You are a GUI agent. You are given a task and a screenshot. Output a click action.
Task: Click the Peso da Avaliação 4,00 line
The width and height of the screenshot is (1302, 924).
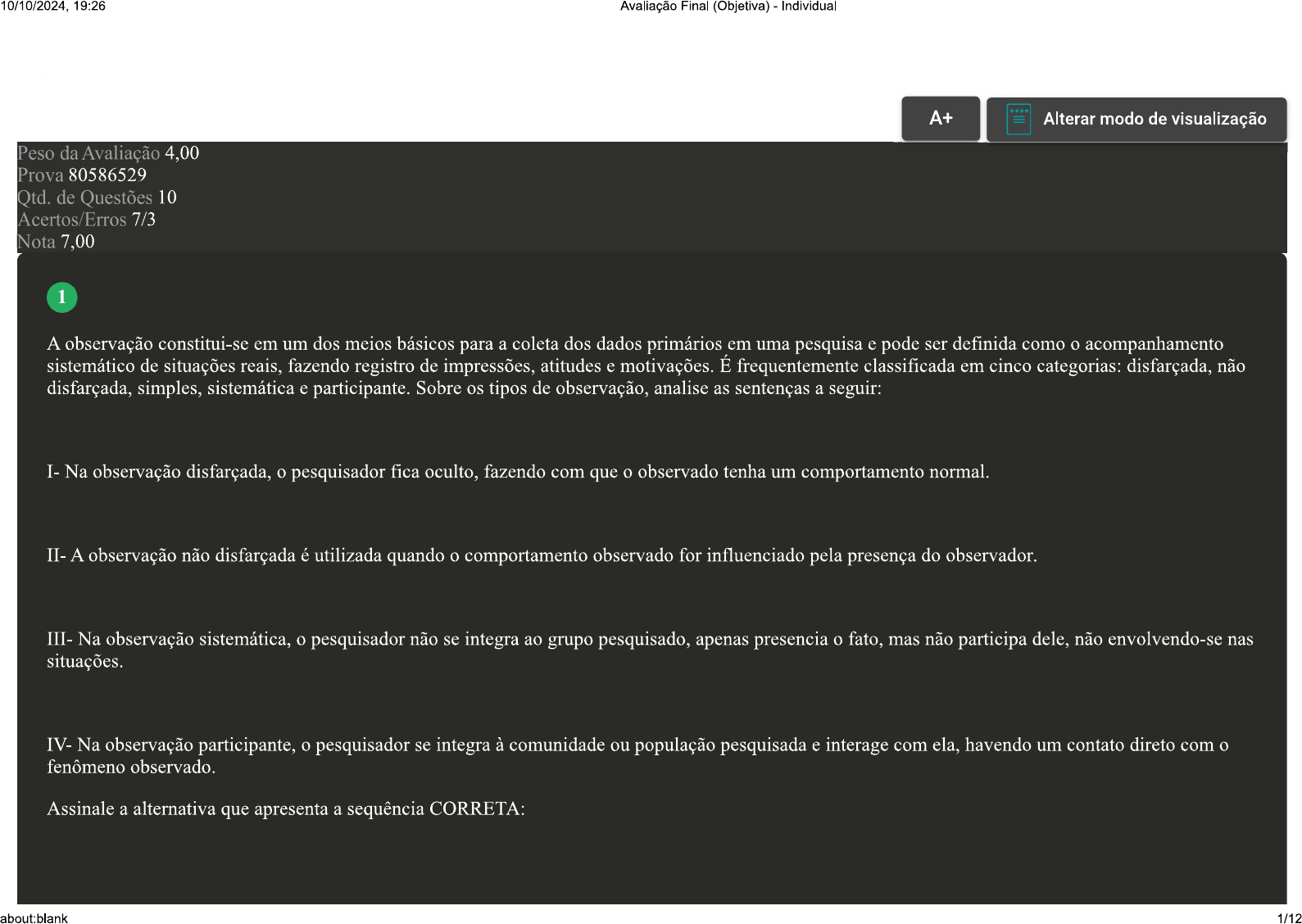tap(108, 153)
